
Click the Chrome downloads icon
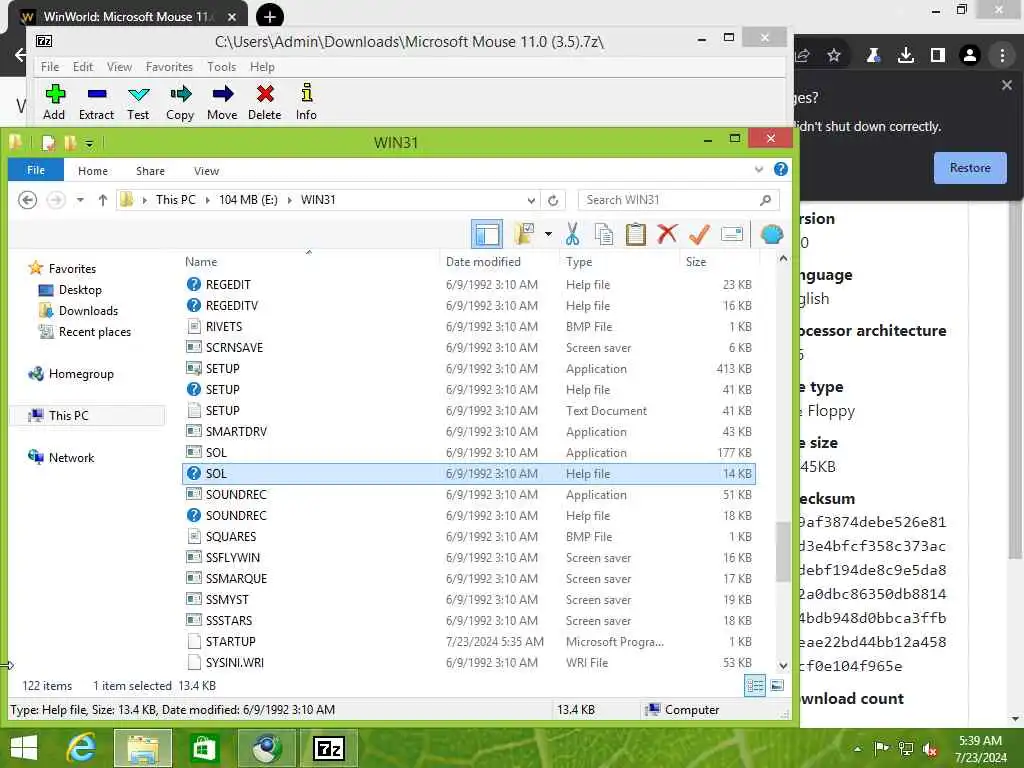(905, 56)
